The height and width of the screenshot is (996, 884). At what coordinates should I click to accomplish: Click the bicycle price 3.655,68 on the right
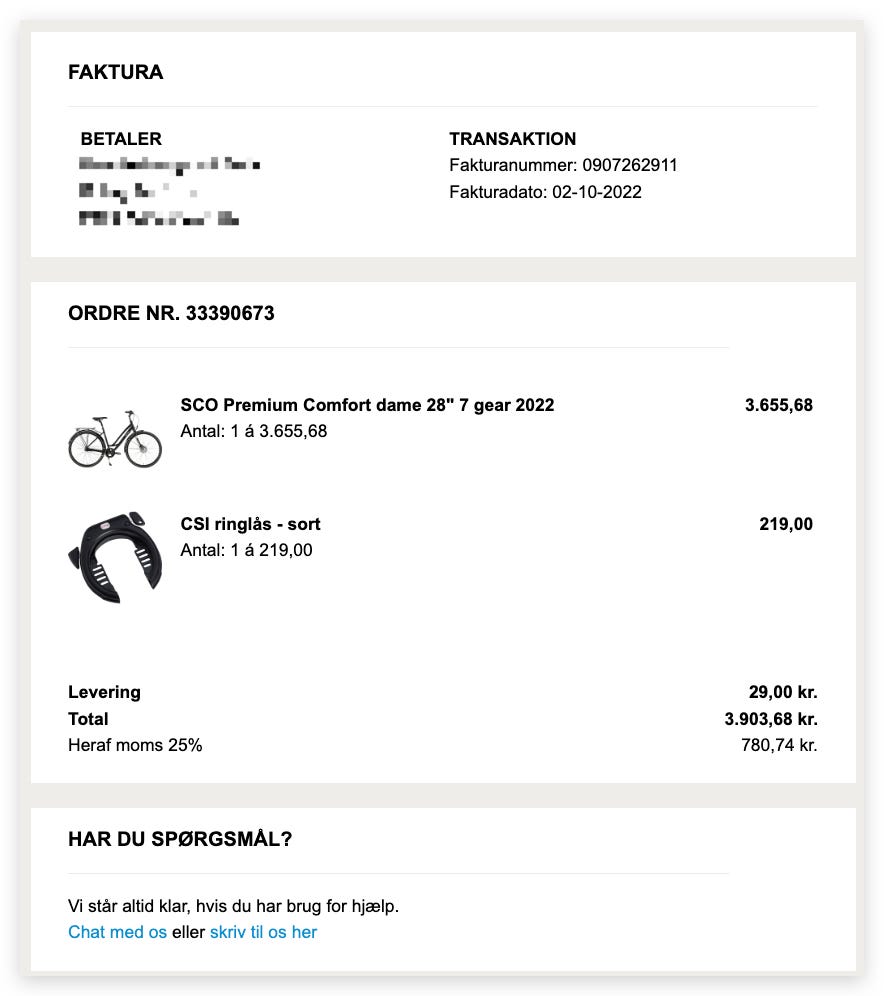(778, 405)
